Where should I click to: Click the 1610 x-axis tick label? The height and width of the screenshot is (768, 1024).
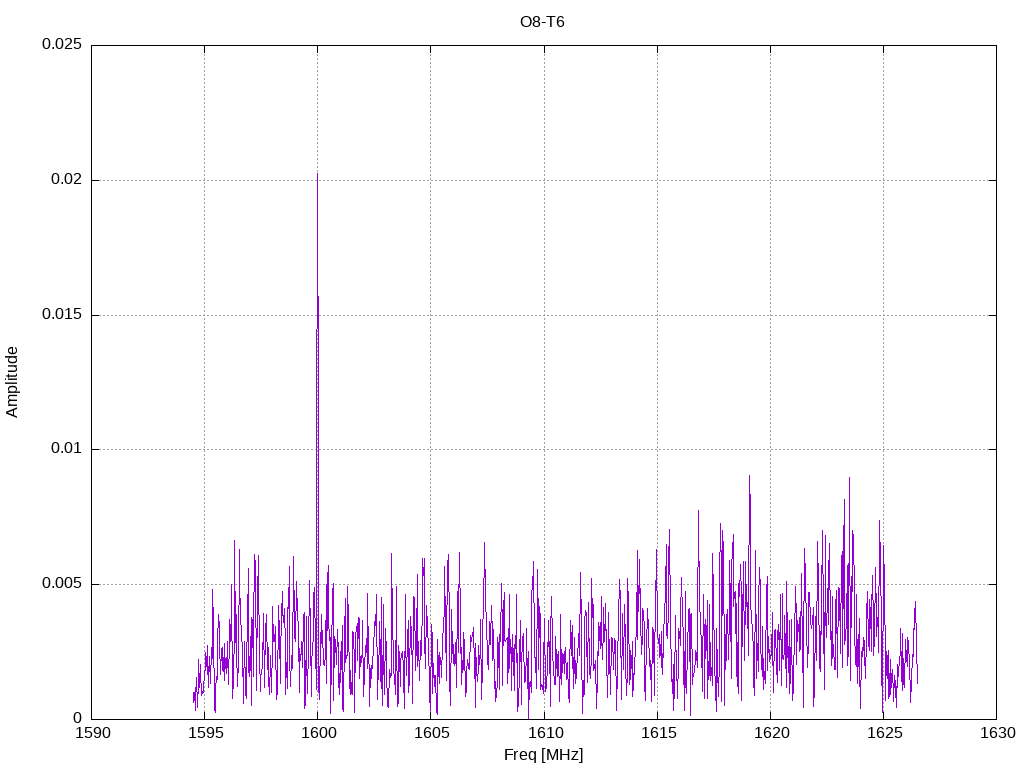(545, 733)
